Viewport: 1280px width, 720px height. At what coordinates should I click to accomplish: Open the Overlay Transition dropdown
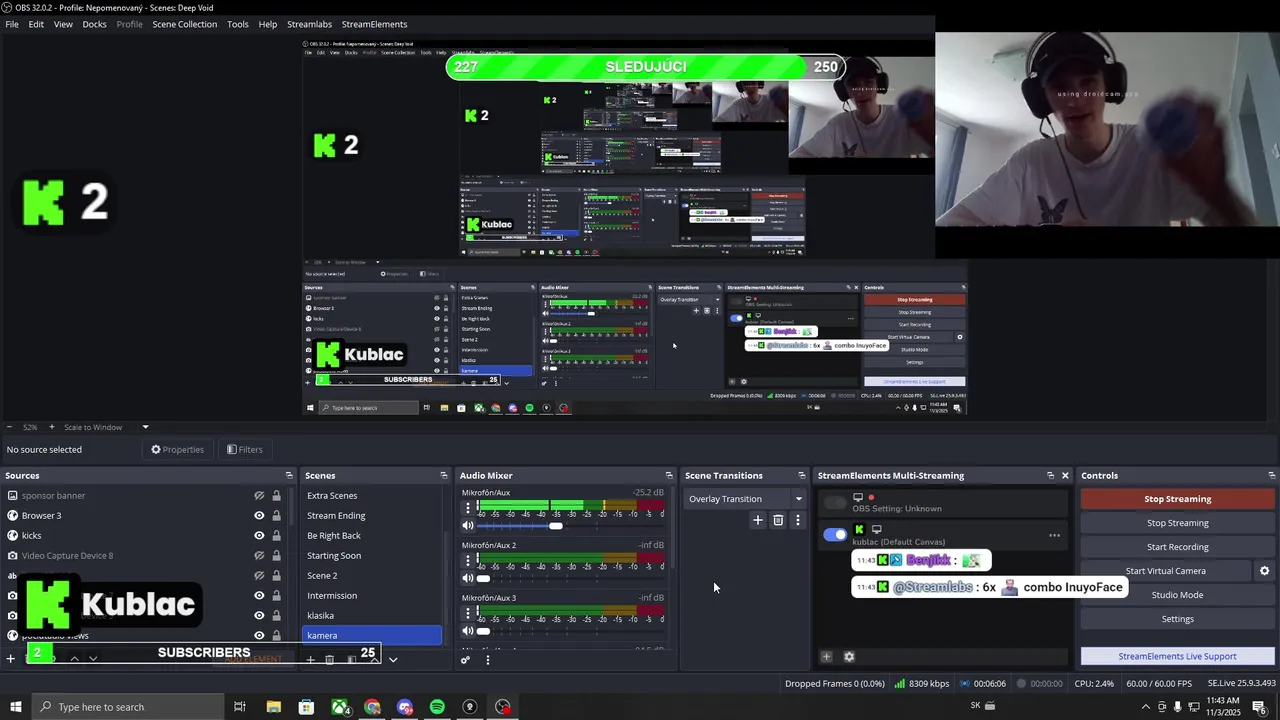pos(745,499)
